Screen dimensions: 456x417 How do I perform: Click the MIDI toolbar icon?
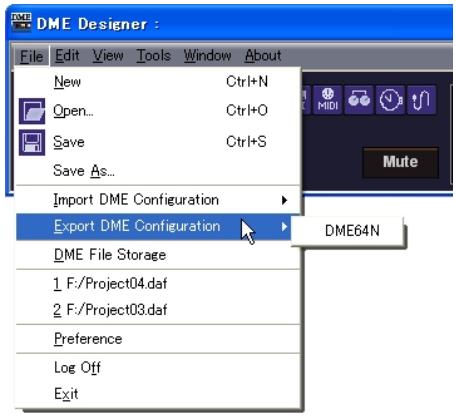328,100
